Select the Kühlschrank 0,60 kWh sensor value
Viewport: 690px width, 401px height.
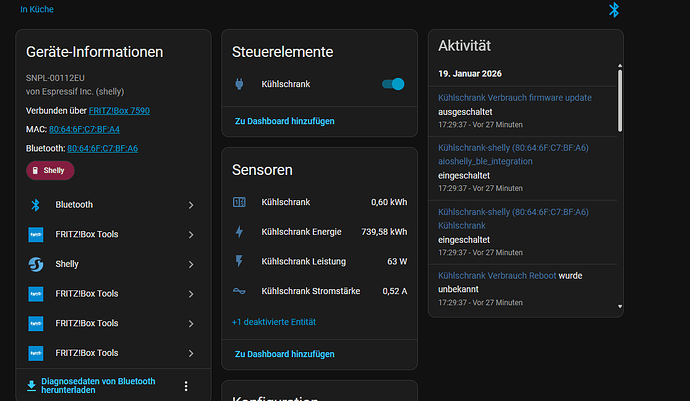point(389,202)
